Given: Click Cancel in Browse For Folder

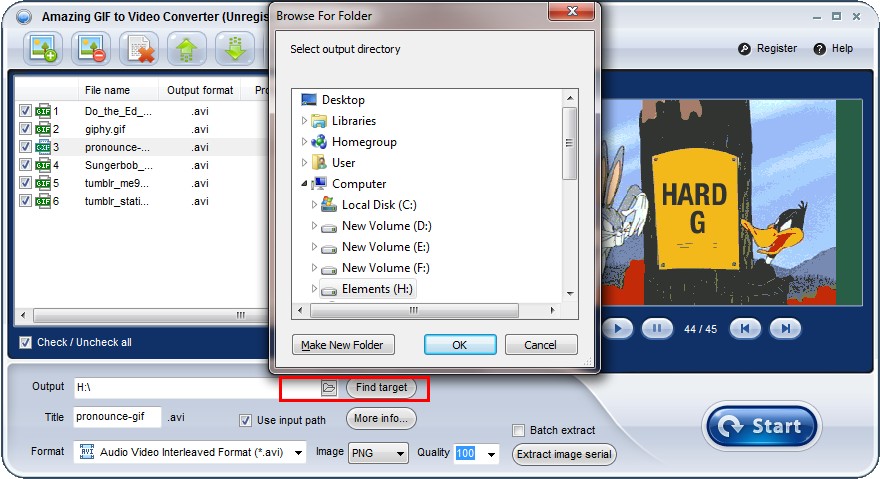Looking at the screenshot, I should coord(540,345).
